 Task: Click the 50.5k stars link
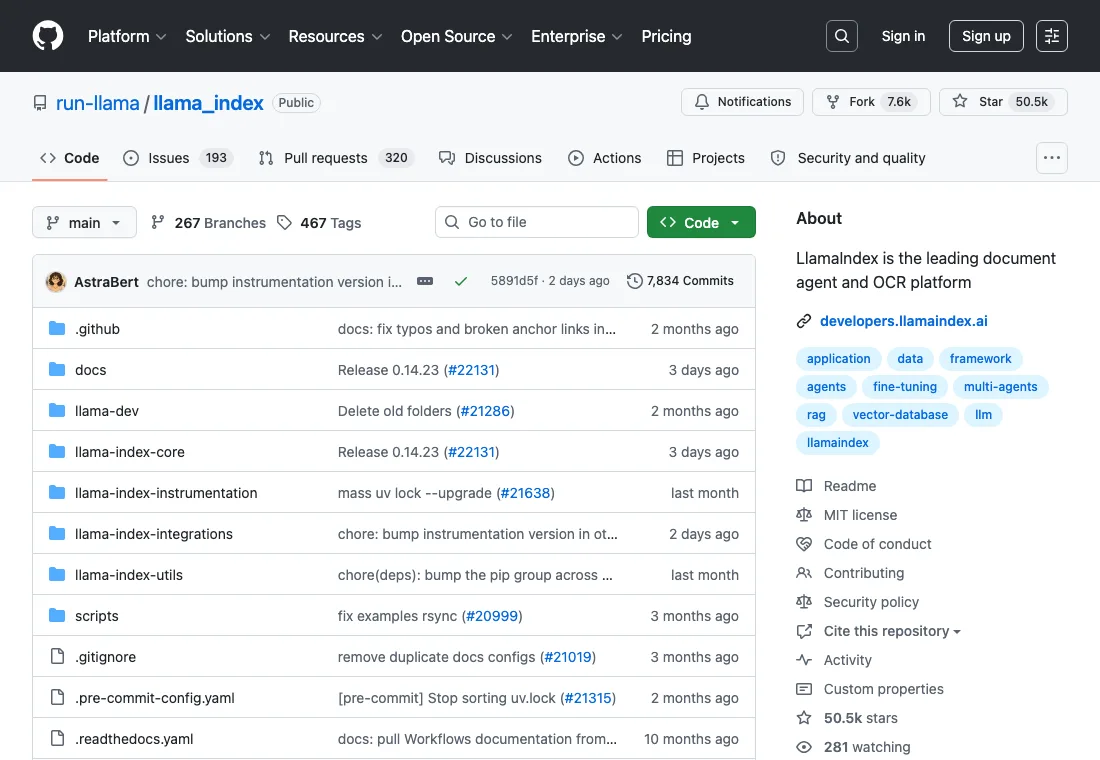point(861,718)
